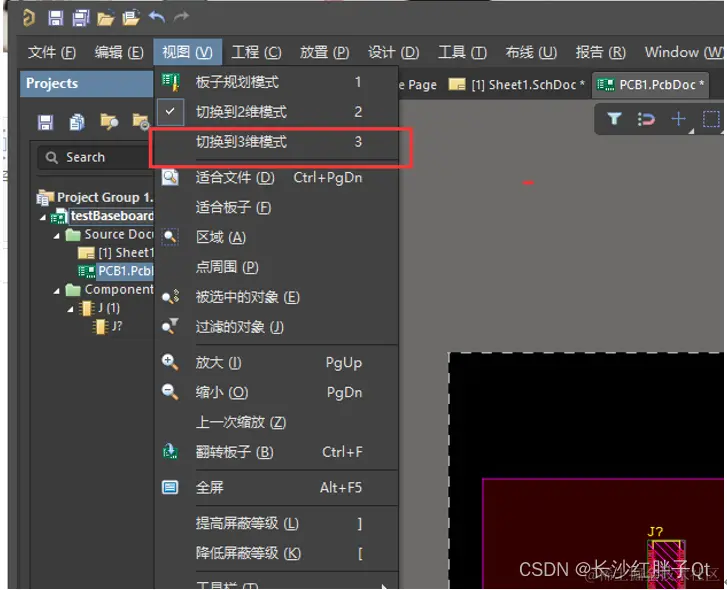Open the 工程 (C) menu
The width and height of the screenshot is (727, 590).
[x=256, y=52]
